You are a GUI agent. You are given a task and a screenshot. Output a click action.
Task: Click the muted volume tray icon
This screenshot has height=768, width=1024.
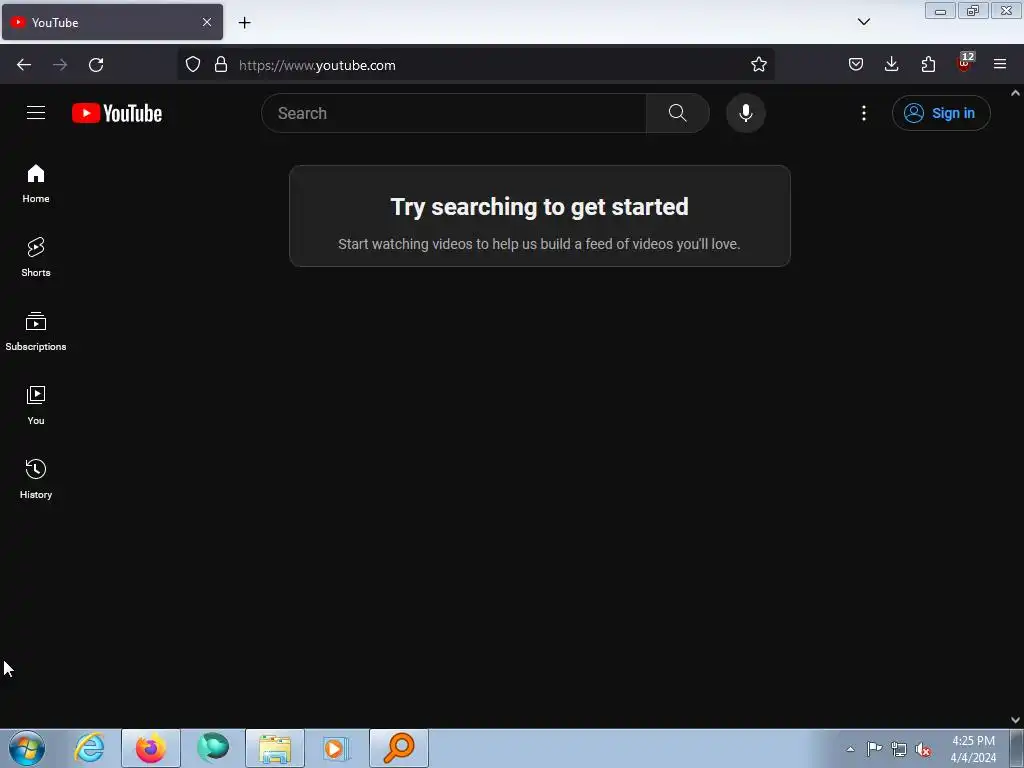[923, 750]
